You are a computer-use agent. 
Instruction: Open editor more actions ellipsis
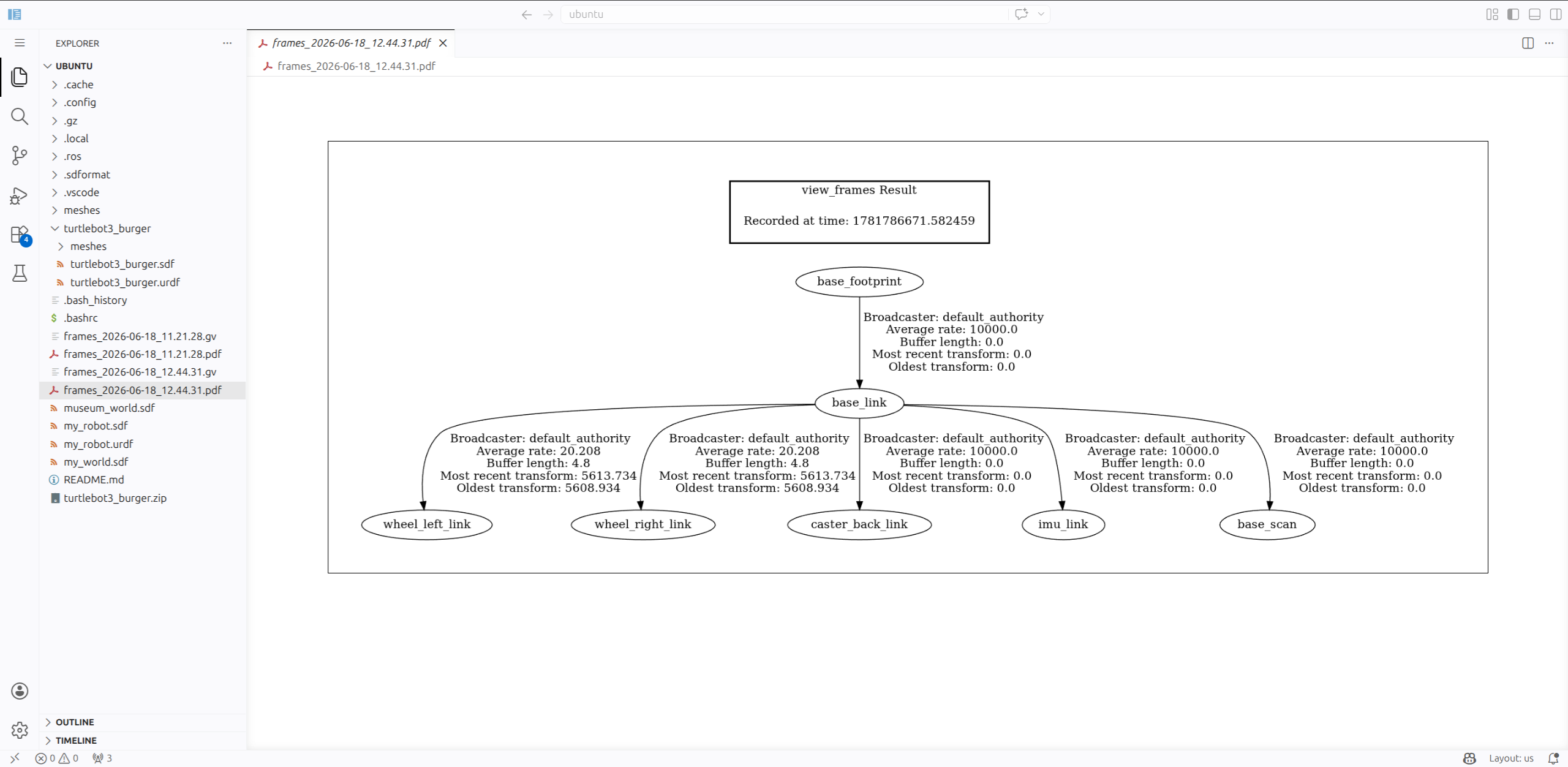point(1549,43)
